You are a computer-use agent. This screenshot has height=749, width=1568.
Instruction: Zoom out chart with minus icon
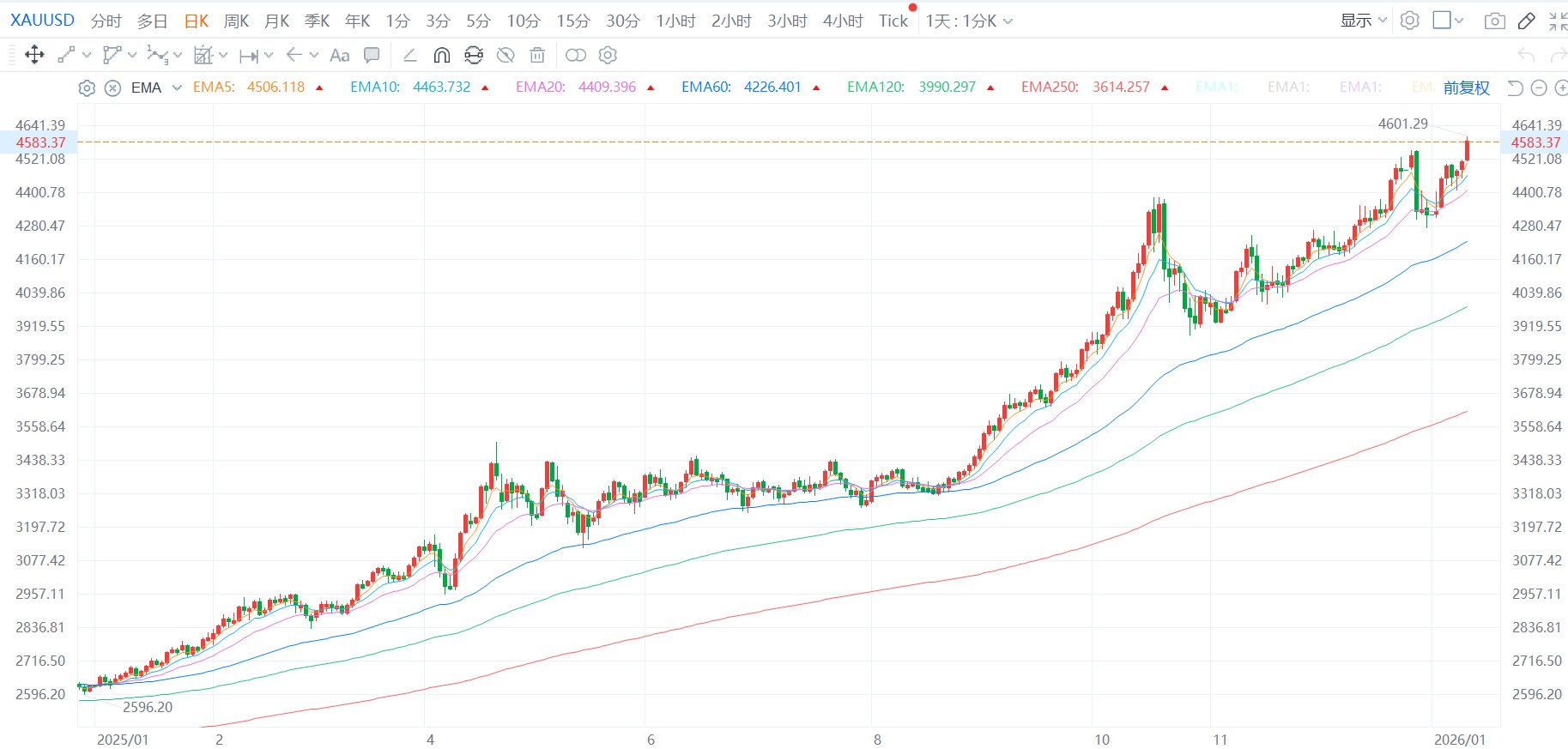pos(1539,88)
